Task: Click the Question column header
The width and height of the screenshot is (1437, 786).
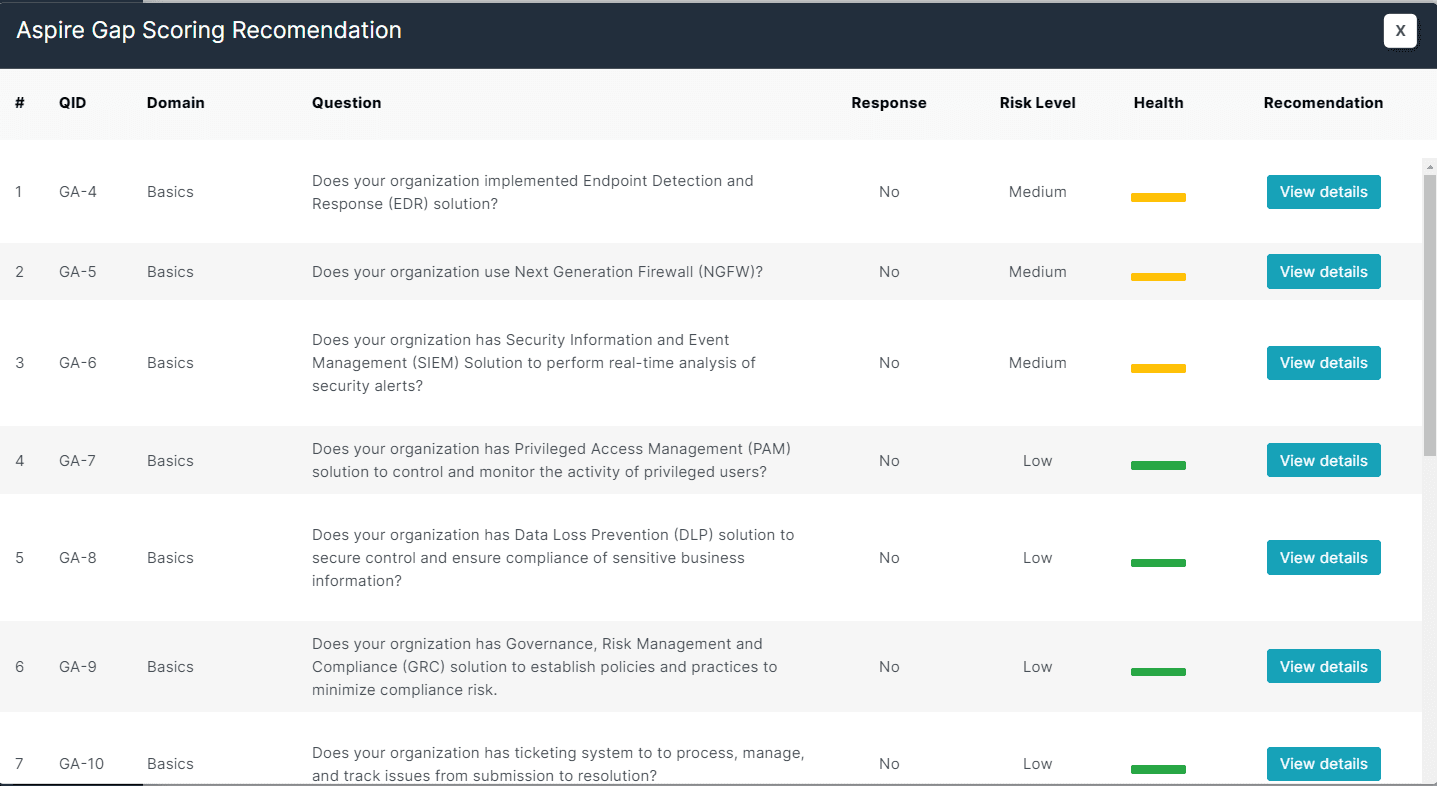Action: [346, 103]
